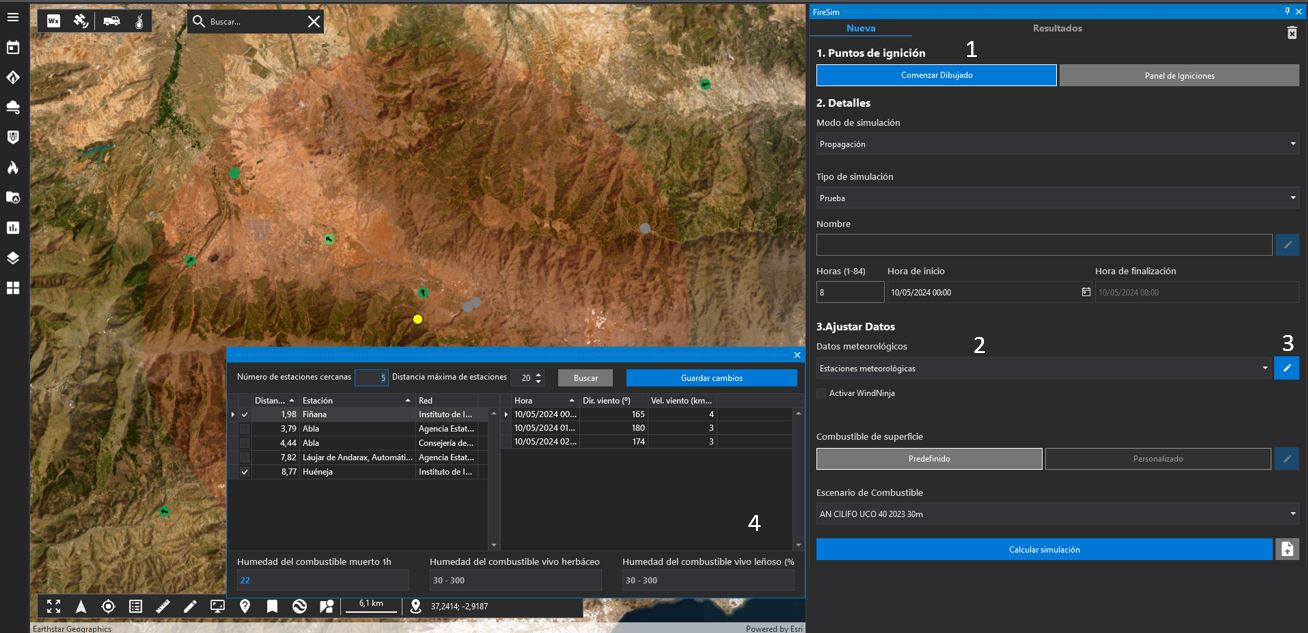
Task: Click the Calcular simulación button
Action: 1044,549
